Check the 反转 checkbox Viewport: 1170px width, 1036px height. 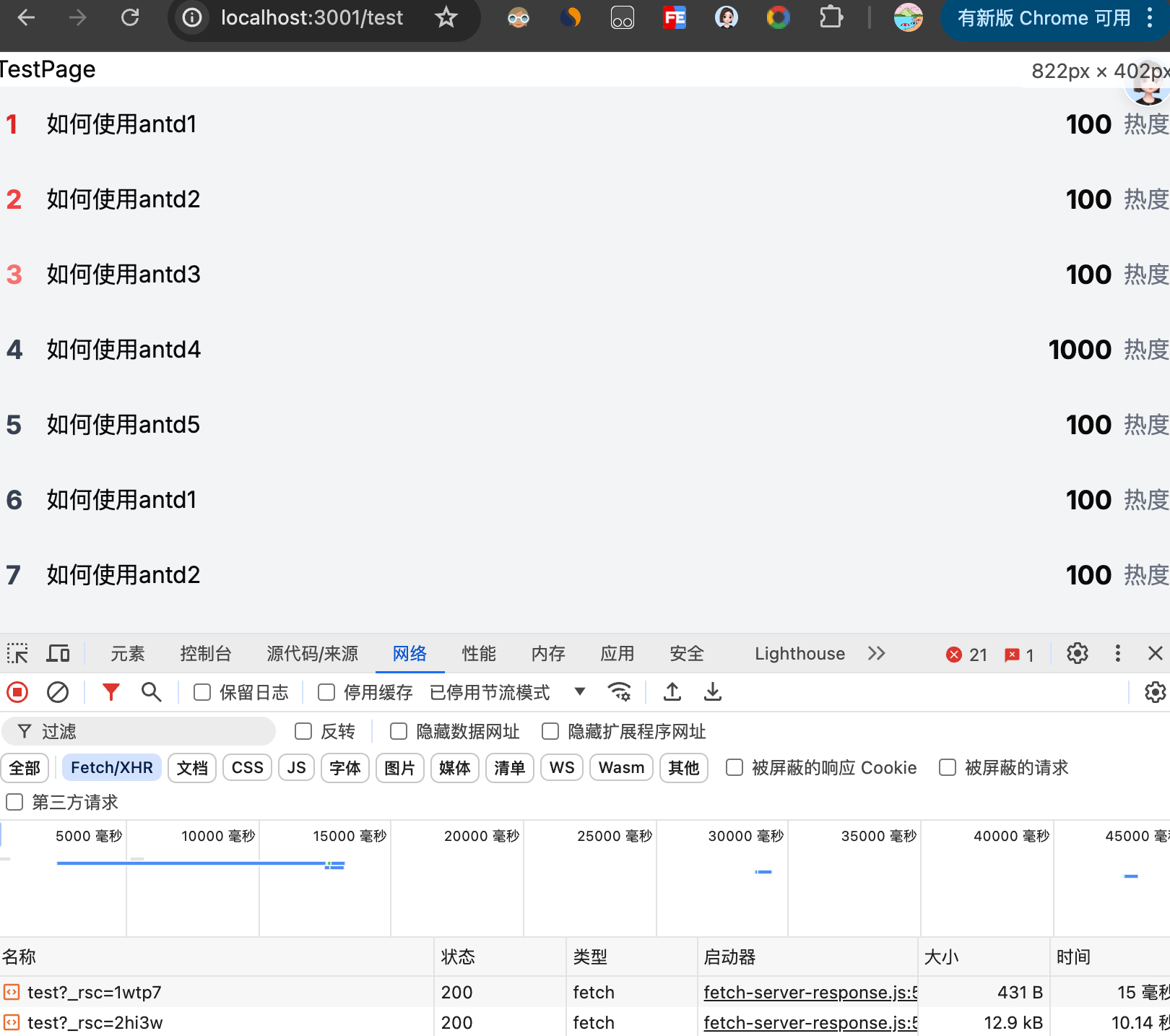coord(303,732)
